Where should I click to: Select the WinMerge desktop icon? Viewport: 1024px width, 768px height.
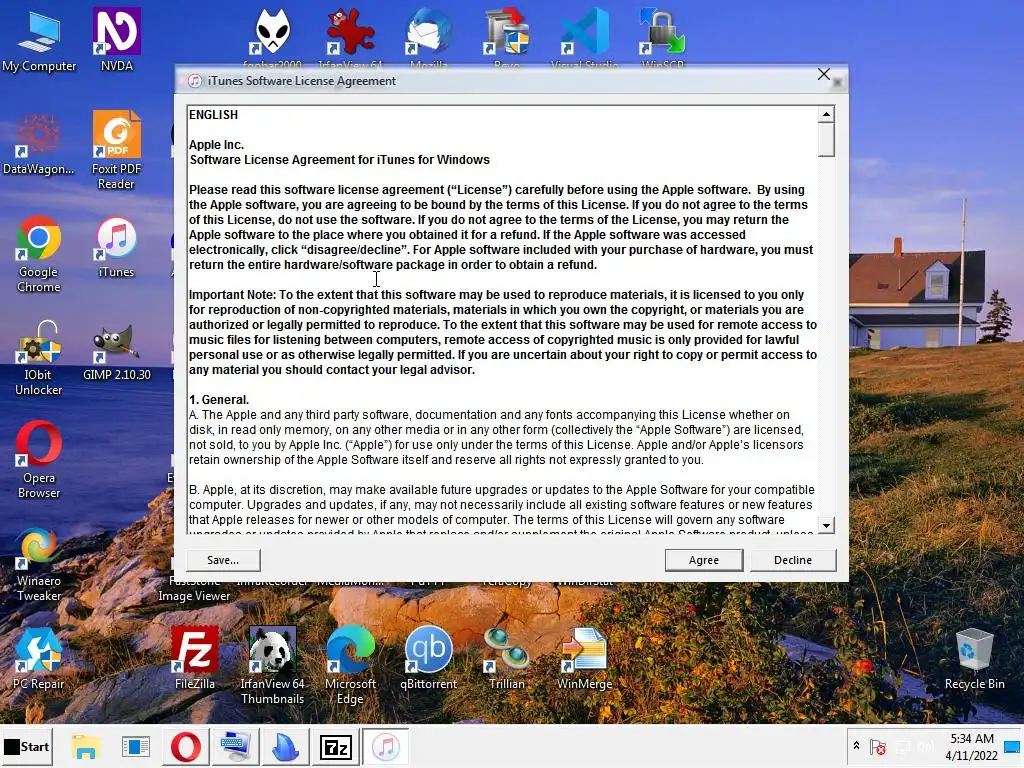coord(584,658)
